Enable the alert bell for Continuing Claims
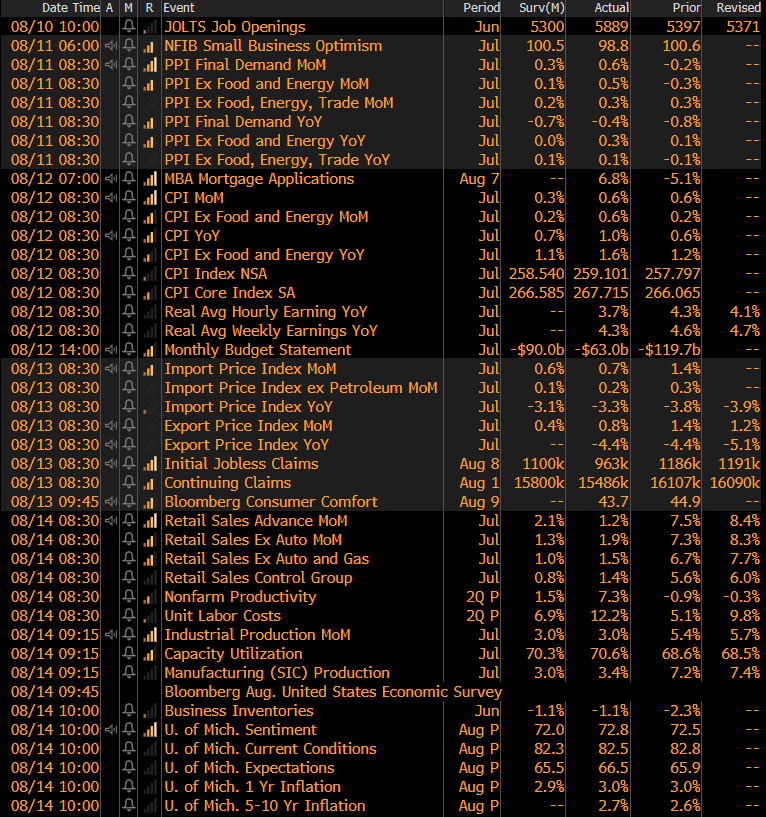Image resolution: width=766 pixels, height=817 pixels. point(129,483)
